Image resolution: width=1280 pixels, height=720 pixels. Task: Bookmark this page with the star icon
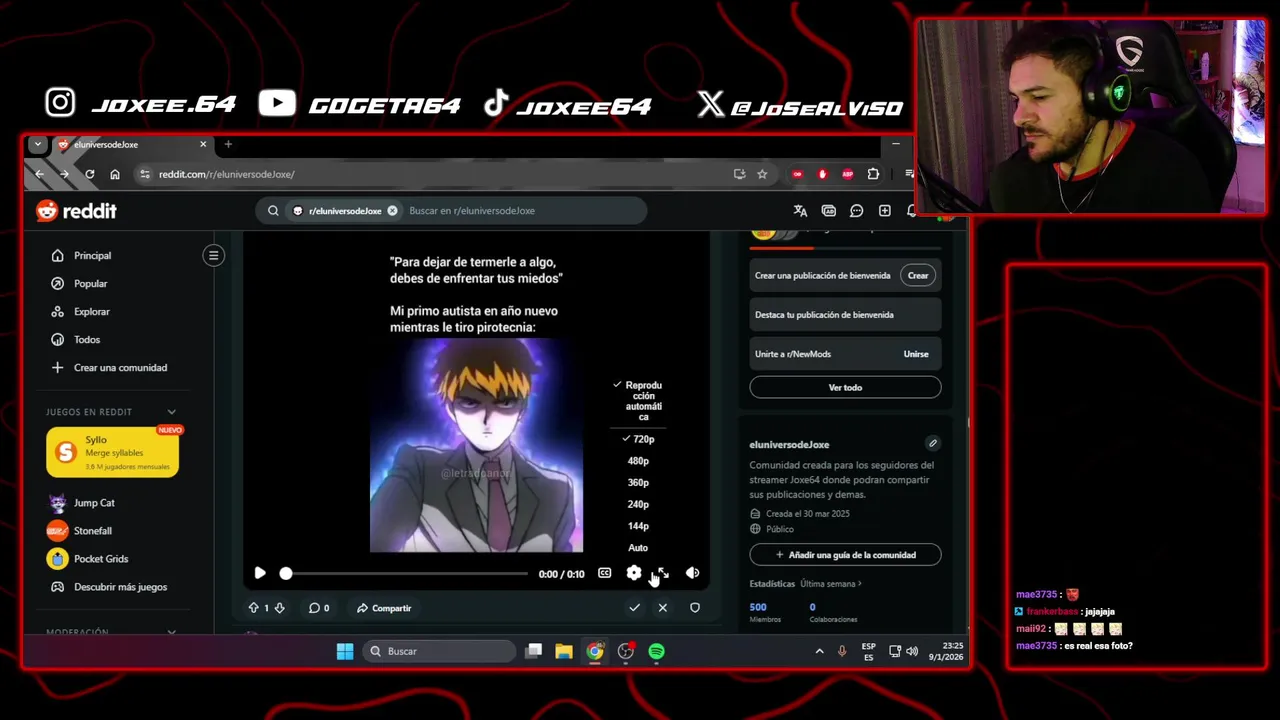[x=762, y=174]
